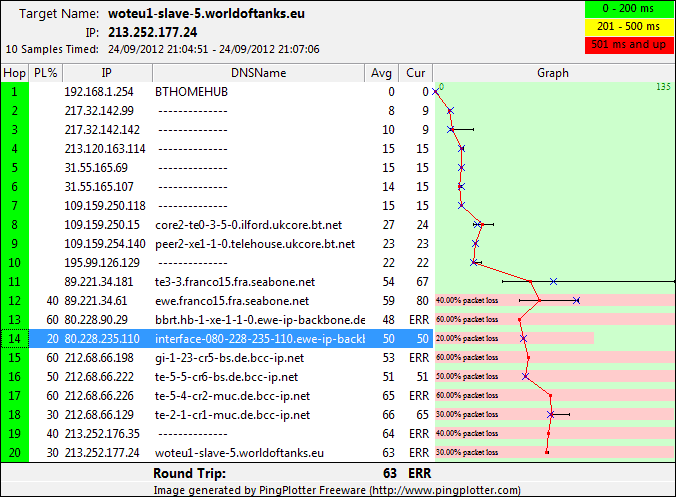Screen dimensions: 676x497
Task: Click IP address 192.168.1.254
Action: click(x=99, y=92)
